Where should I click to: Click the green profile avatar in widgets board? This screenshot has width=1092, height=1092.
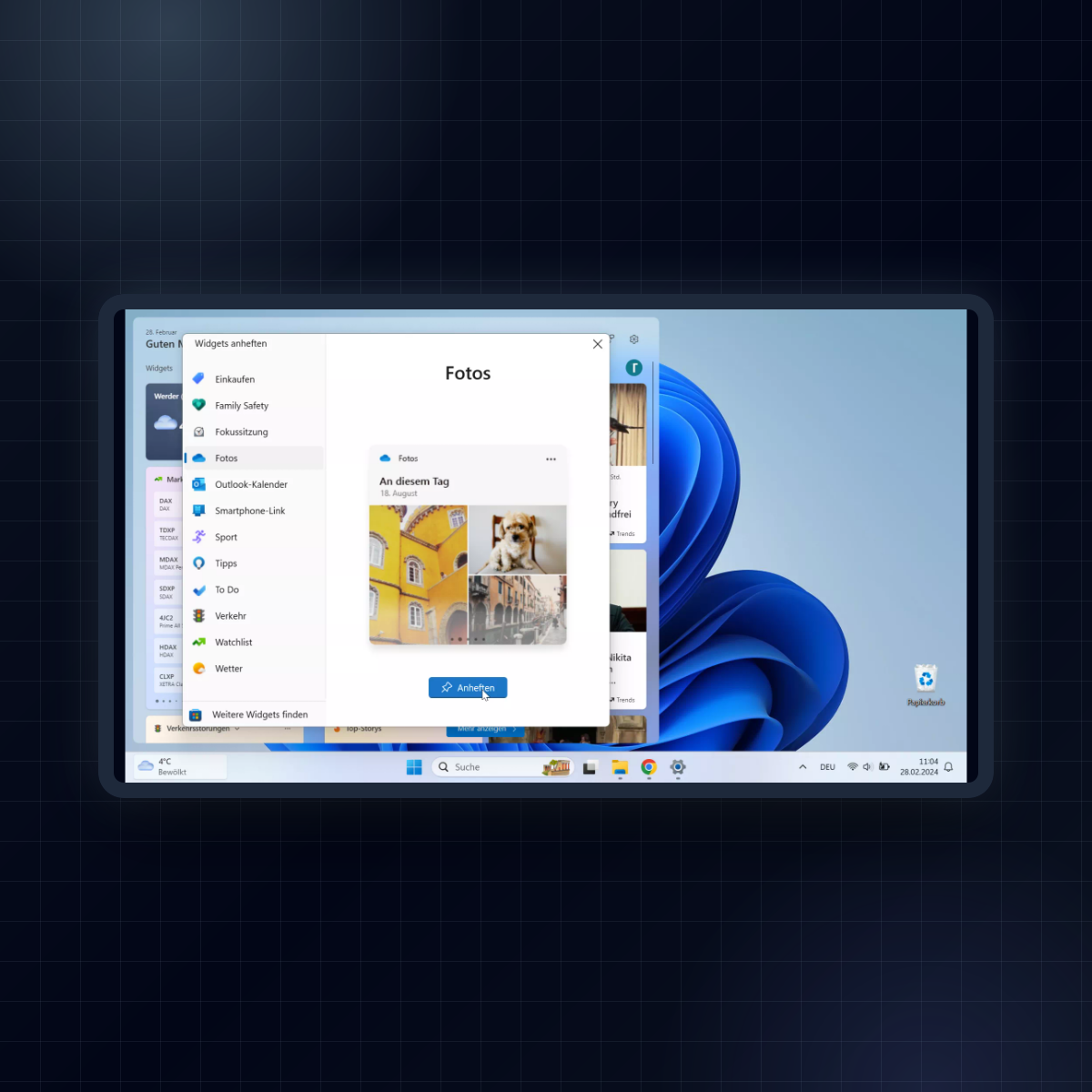(x=634, y=368)
